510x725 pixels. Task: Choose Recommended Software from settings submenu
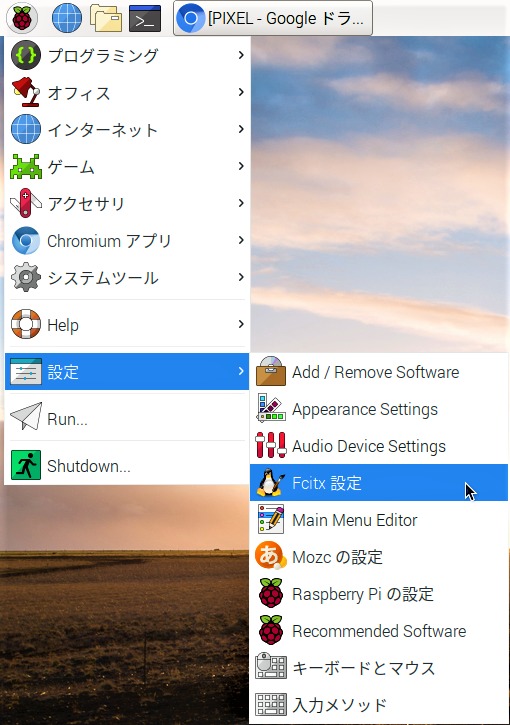379,631
